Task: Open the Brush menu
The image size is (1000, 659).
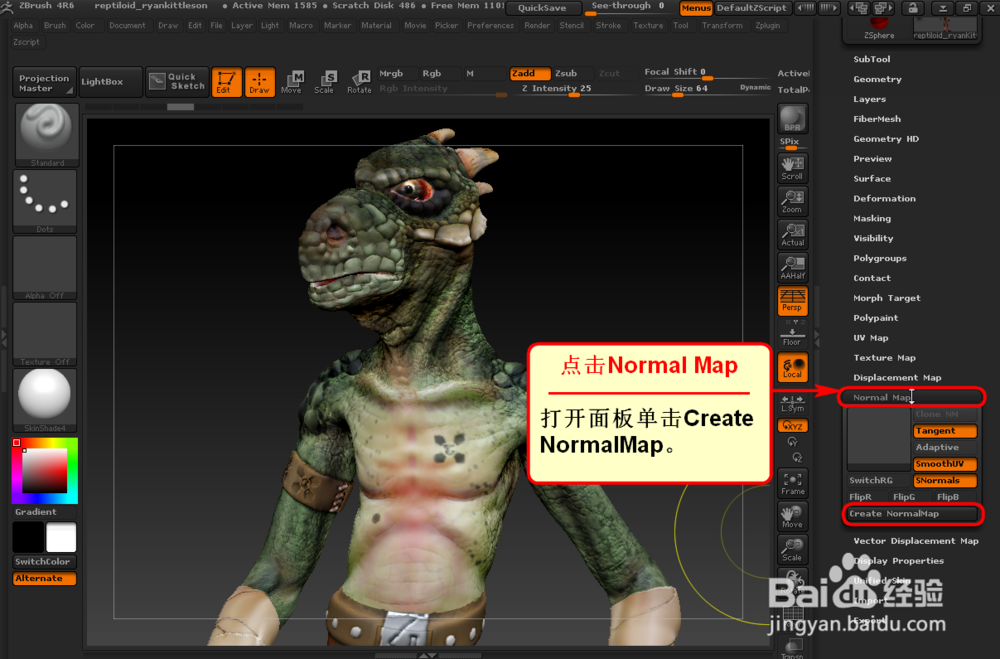Action: coord(55,26)
